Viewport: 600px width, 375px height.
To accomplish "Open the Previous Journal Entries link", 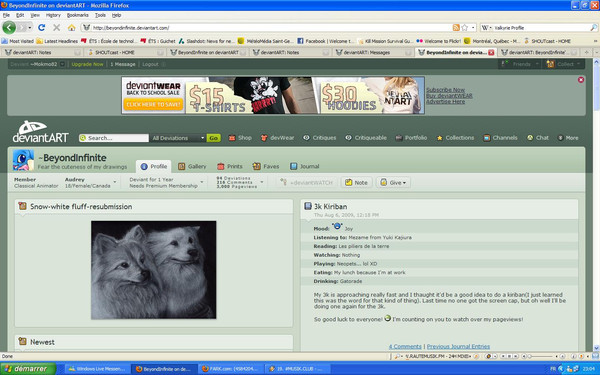I will click(458, 346).
